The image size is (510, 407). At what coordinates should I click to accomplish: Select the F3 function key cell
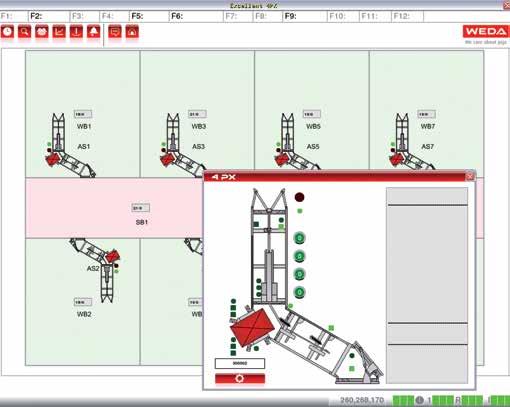85,16
